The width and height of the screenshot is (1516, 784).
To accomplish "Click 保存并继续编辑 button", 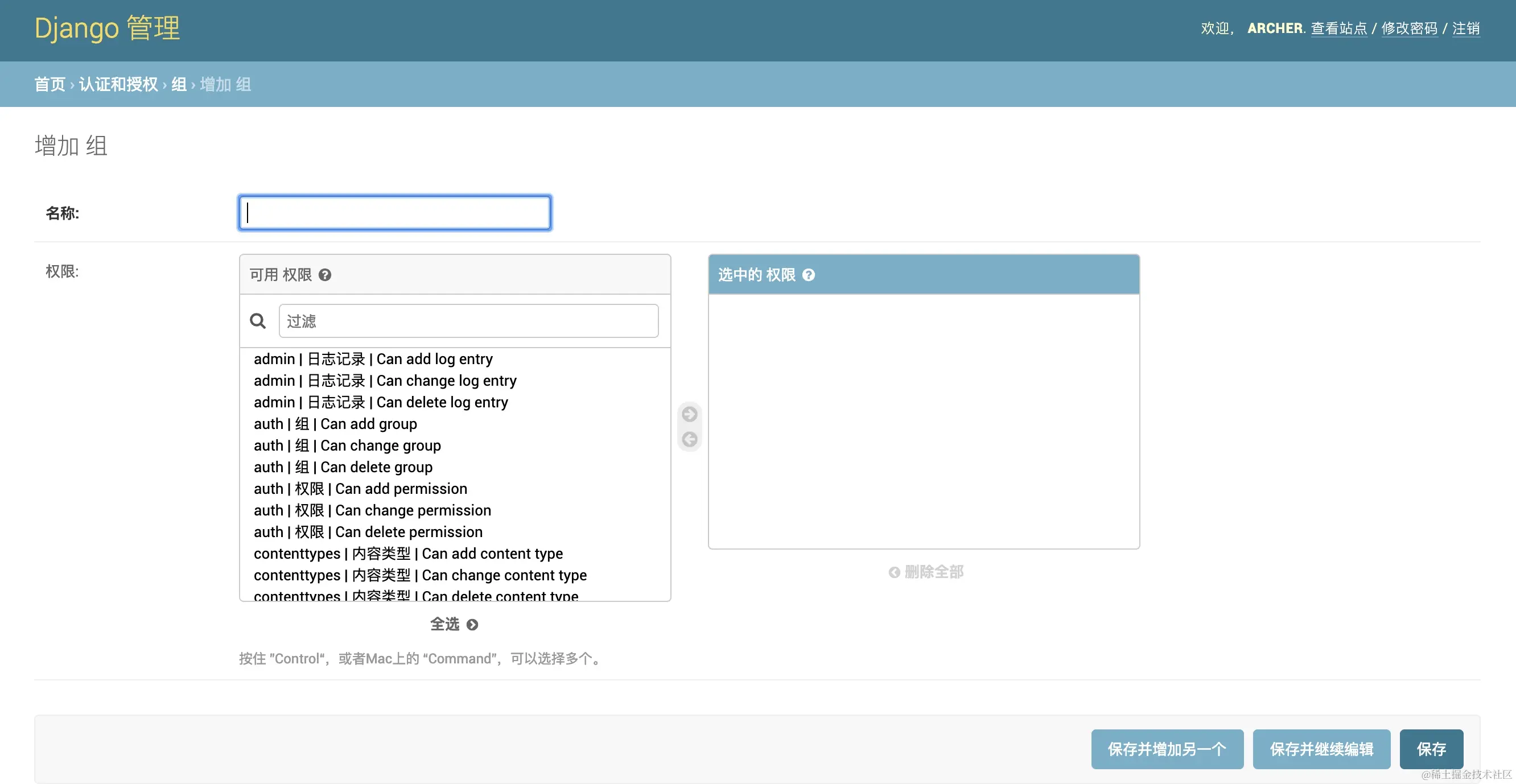I will point(1321,749).
